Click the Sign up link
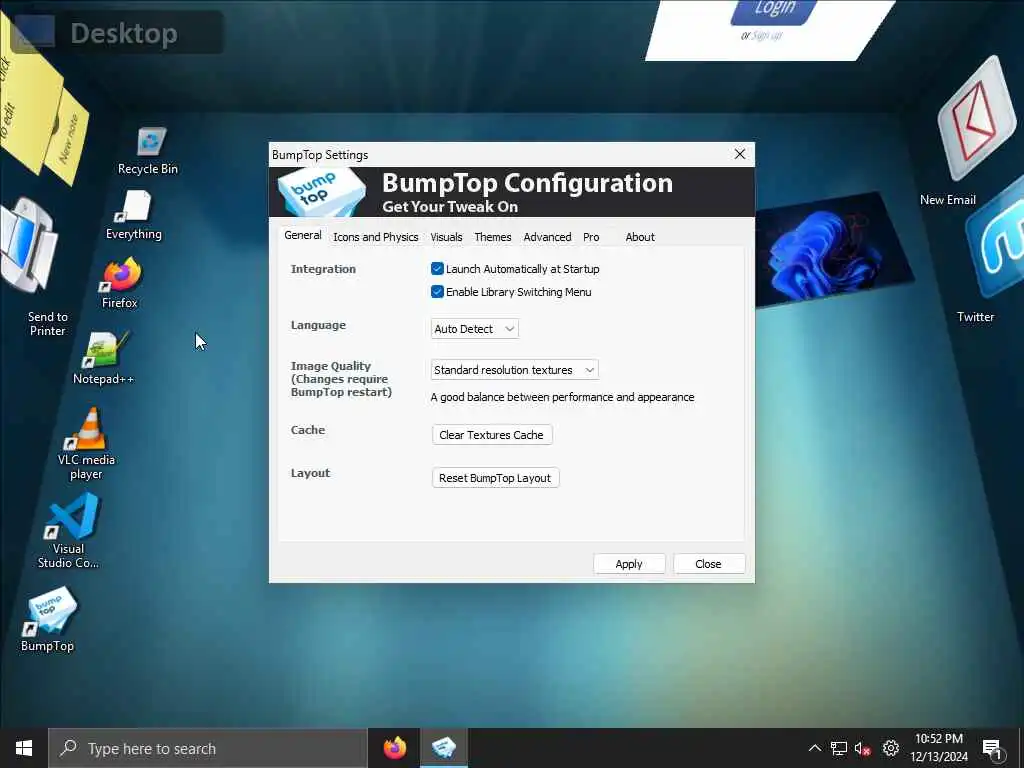Viewport: 1024px width, 768px height. 767,35
